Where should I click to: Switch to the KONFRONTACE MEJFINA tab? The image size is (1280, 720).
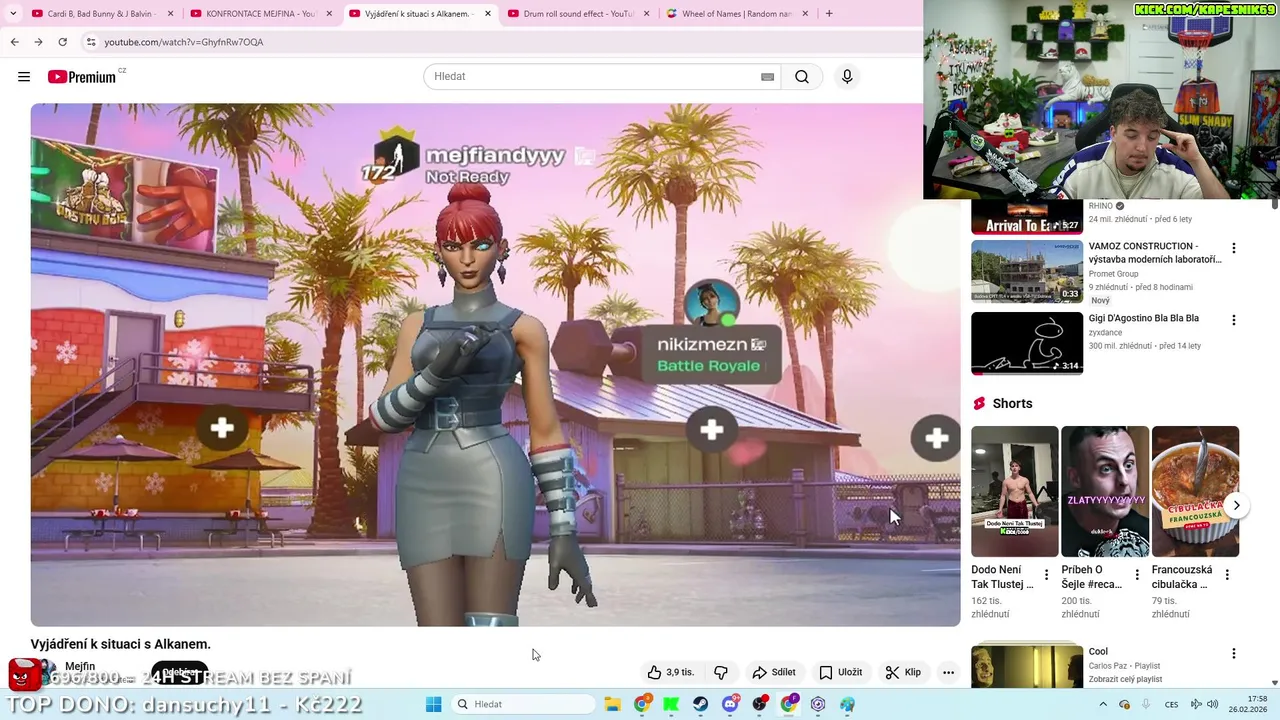(x=260, y=14)
